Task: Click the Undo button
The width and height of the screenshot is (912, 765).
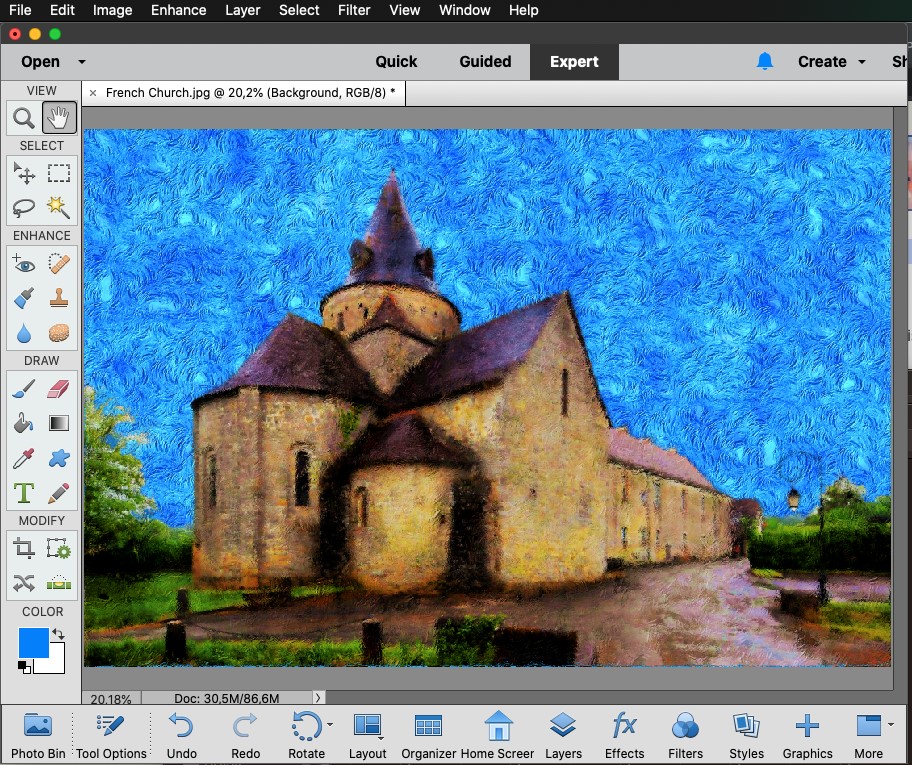Action: [x=181, y=735]
